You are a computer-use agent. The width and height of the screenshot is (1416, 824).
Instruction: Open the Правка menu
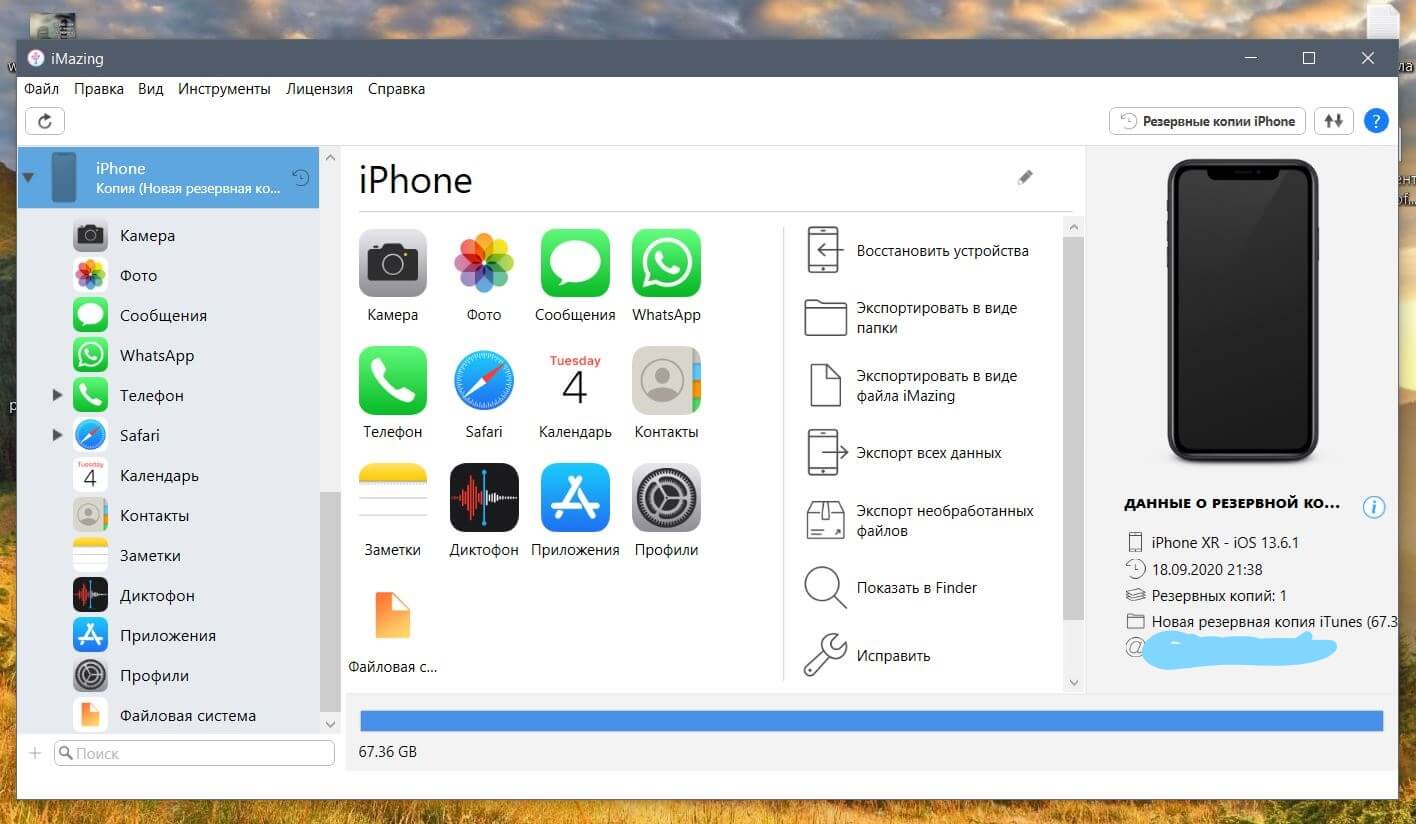[99, 89]
